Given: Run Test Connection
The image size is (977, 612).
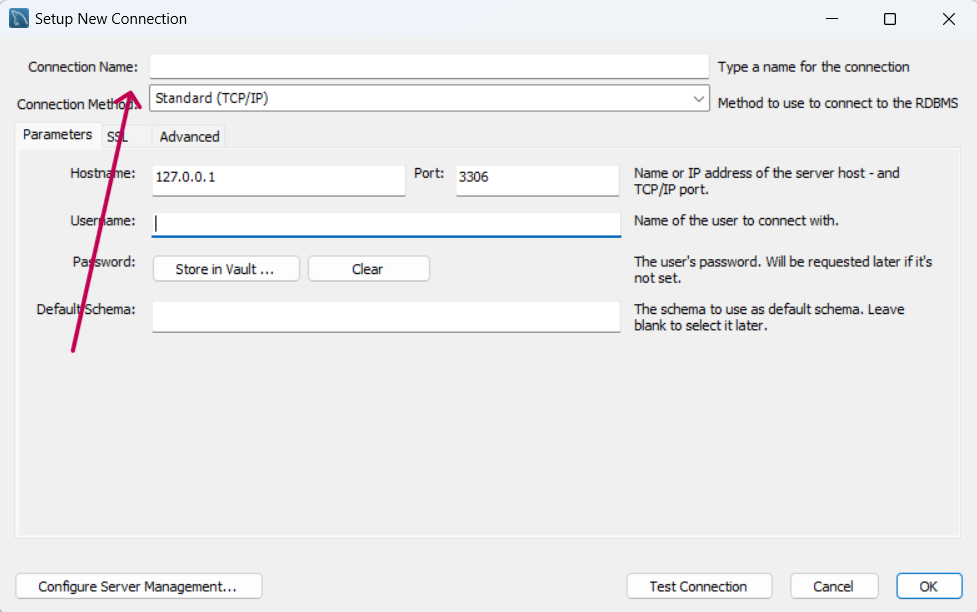Looking at the screenshot, I should pos(699,586).
